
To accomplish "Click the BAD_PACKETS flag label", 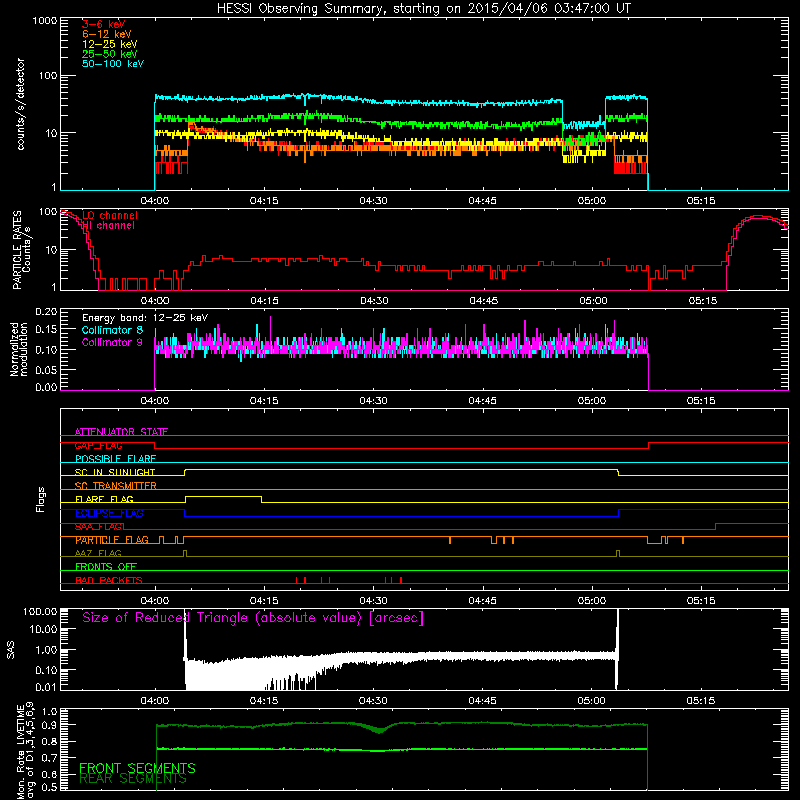I will (x=109, y=580).
